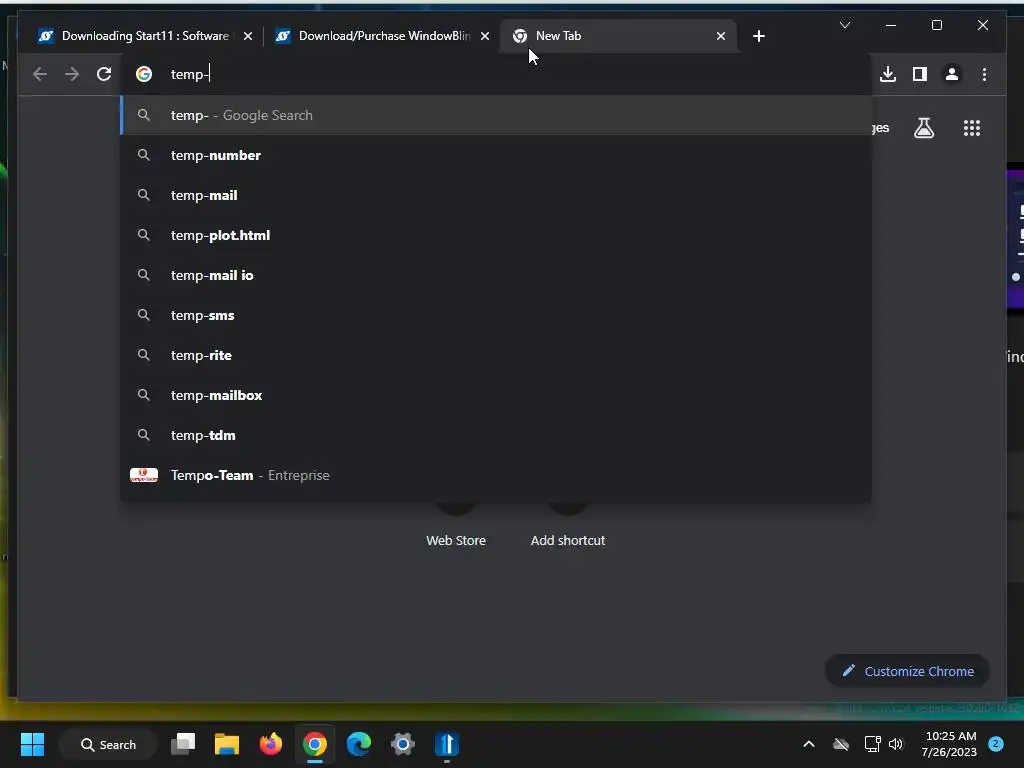Open the clock showing 10:25 AM
Image resolution: width=1024 pixels, height=768 pixels.
(x=950, y=744)
